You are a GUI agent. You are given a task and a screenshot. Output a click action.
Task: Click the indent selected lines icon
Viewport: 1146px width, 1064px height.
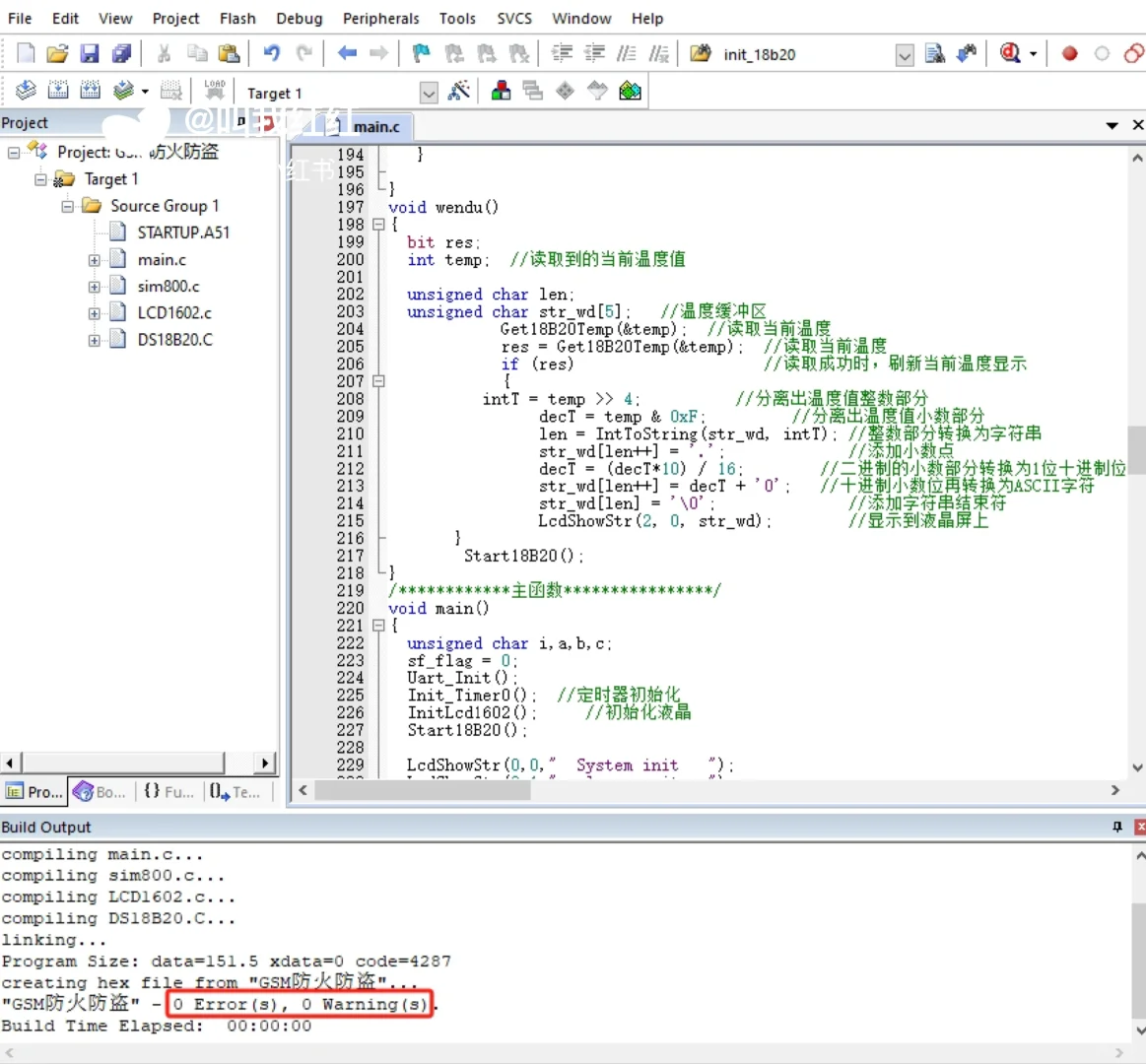562,53
